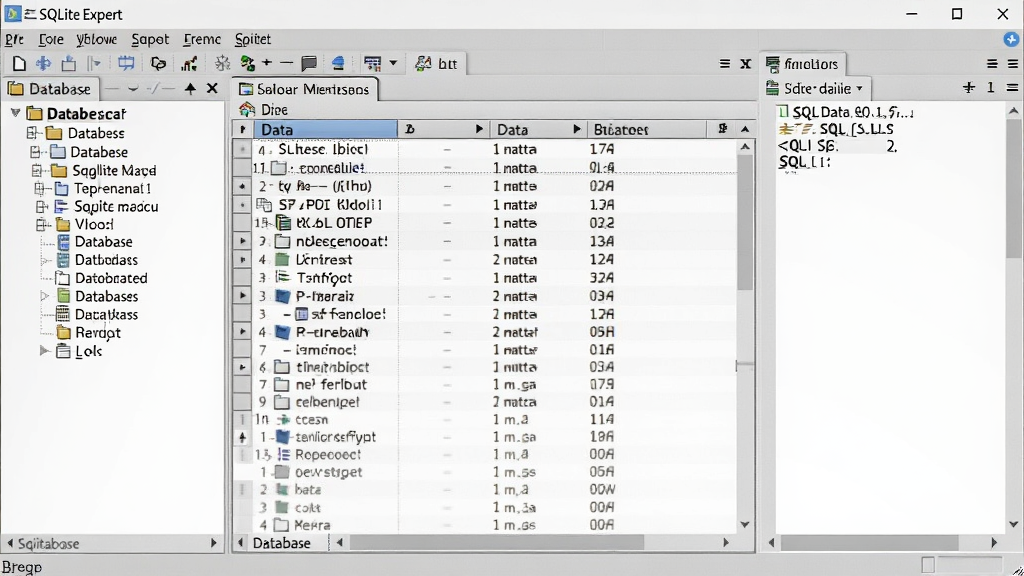Click the dark speech bubble toolbar icon
The width and height of the screenshot is (1024, 576).
(x=309, y=63)
